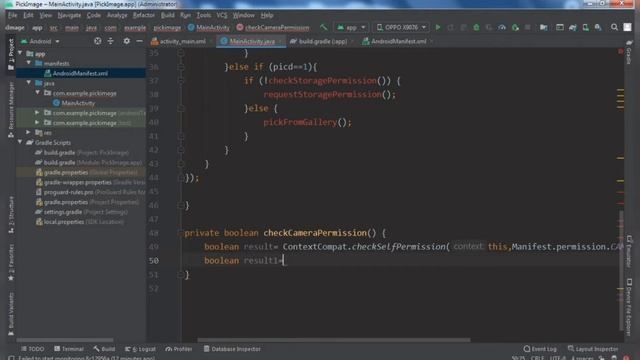Open the Event Log
Viewport: 640px width, 360px height.
(x=540, y=349)
